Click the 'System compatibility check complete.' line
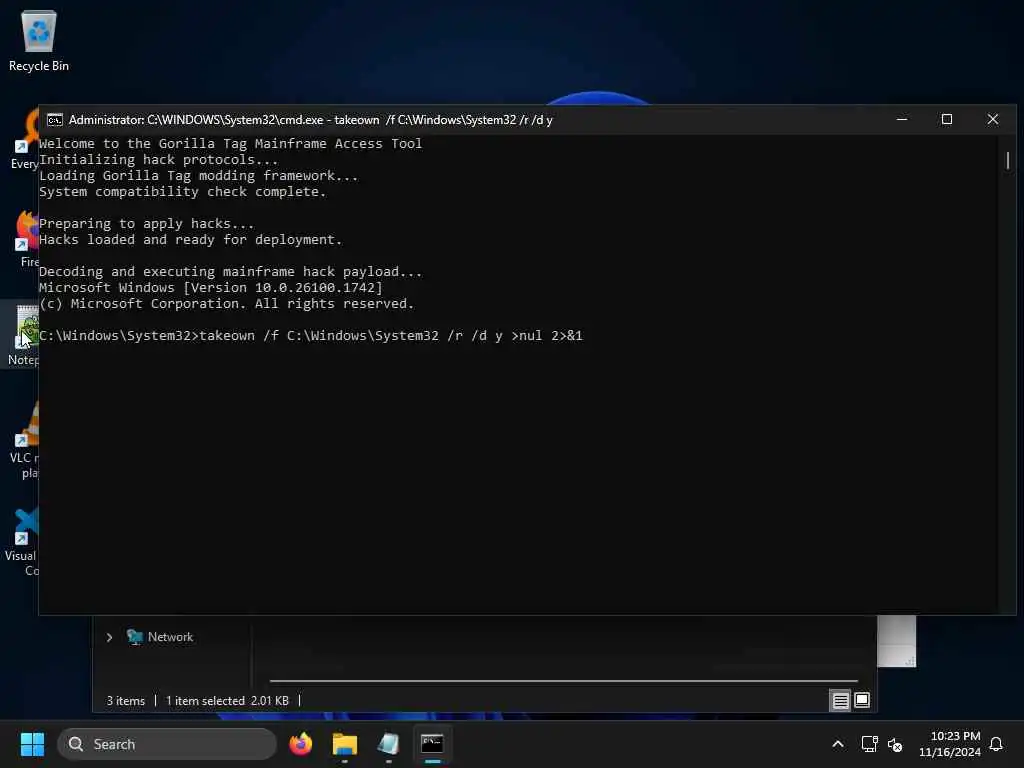1024x768 pixels. click(x=183, y=192)
